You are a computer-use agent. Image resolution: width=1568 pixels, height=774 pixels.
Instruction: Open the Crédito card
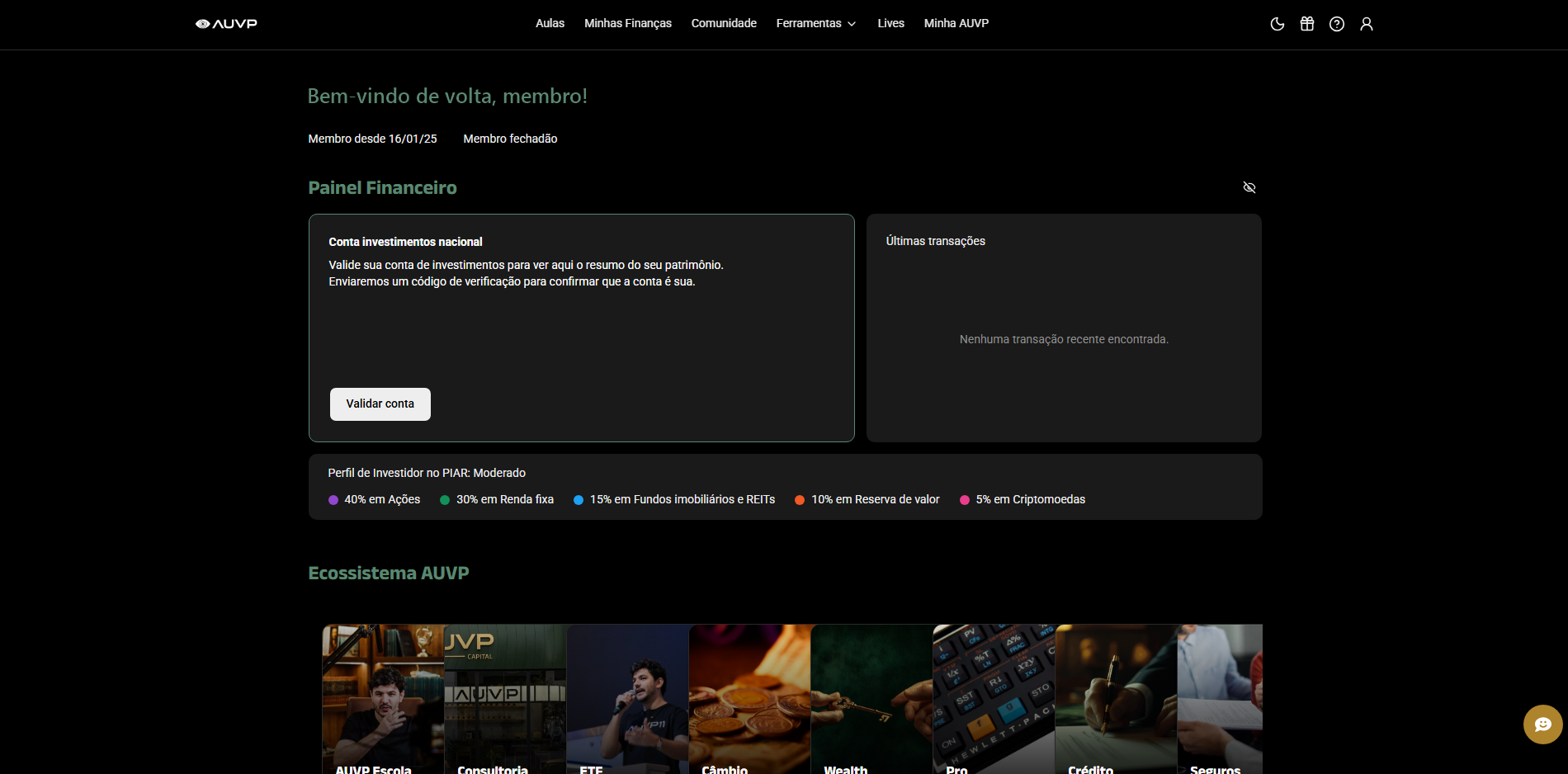(1116, 699)
